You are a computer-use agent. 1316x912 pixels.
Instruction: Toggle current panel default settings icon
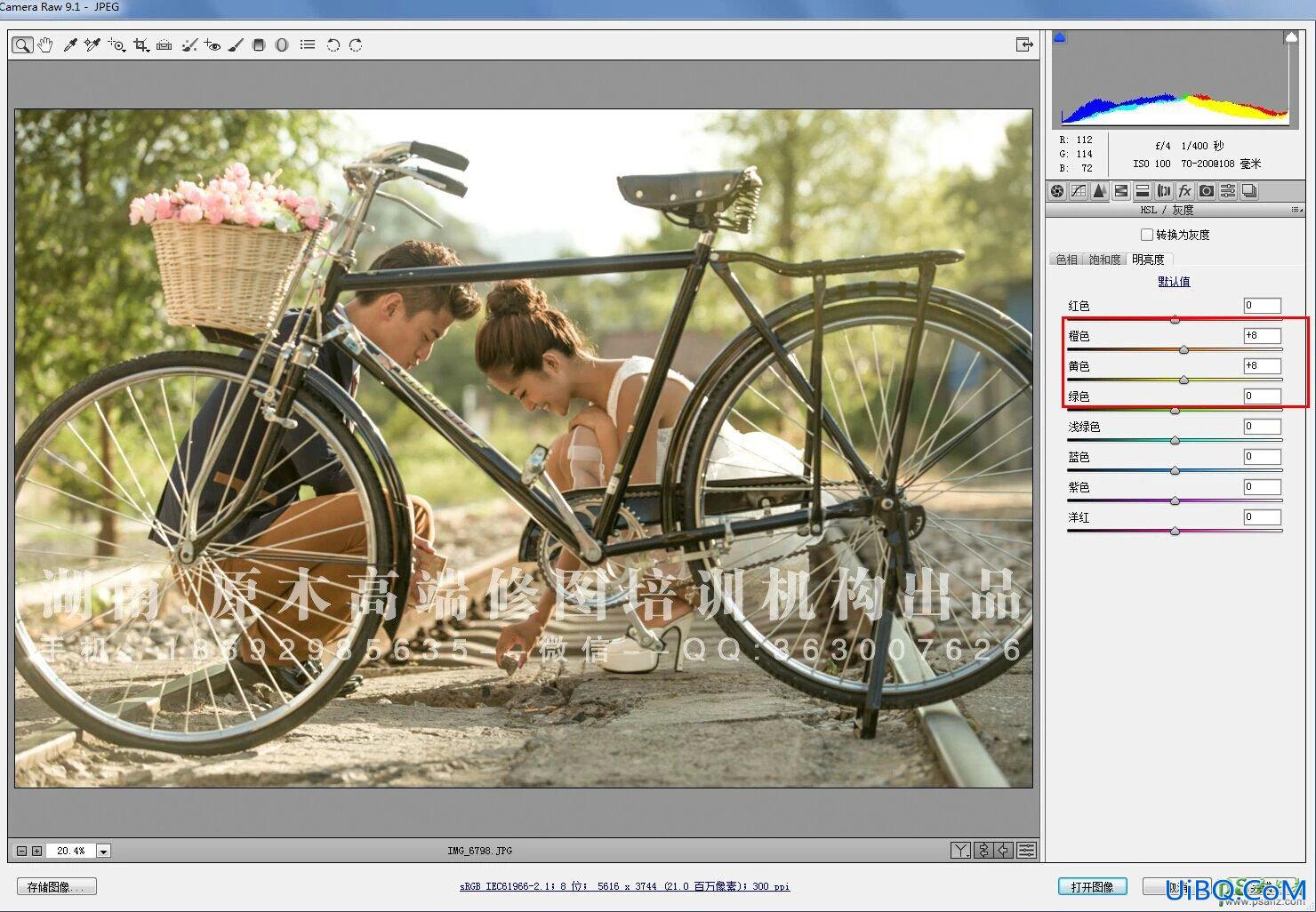[1027, 851]
